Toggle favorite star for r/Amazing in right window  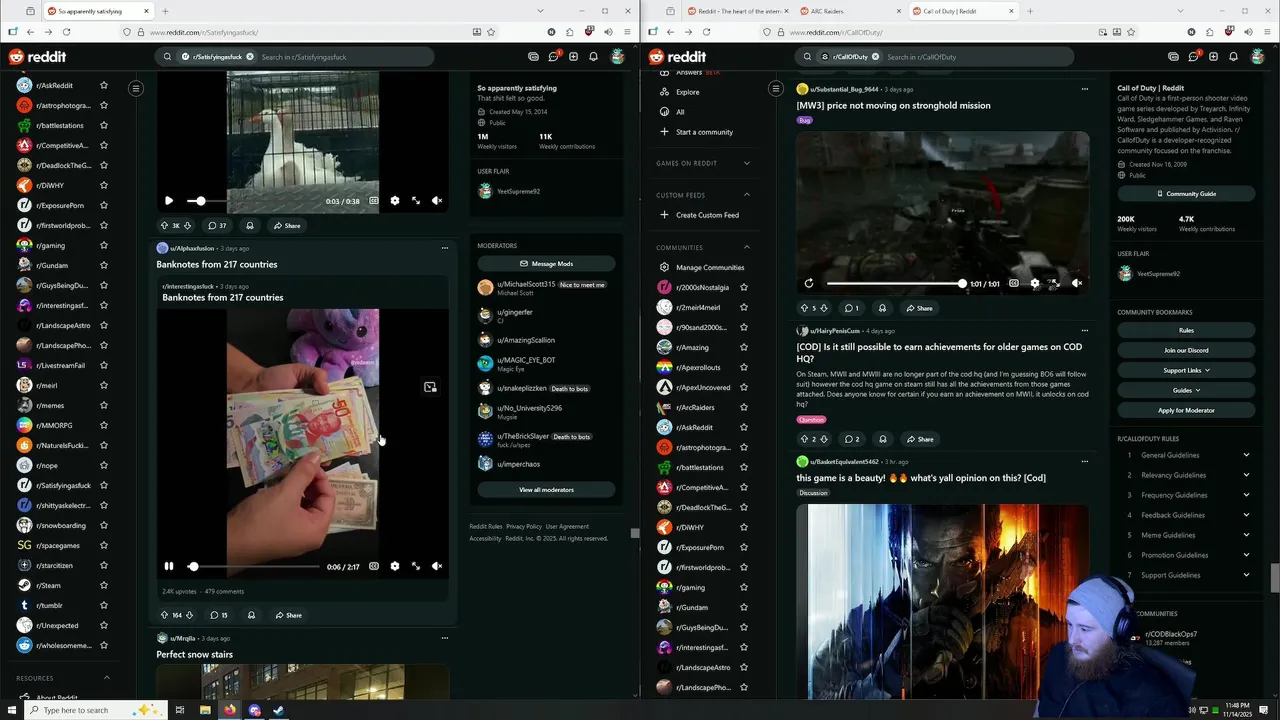coord(743,347)
